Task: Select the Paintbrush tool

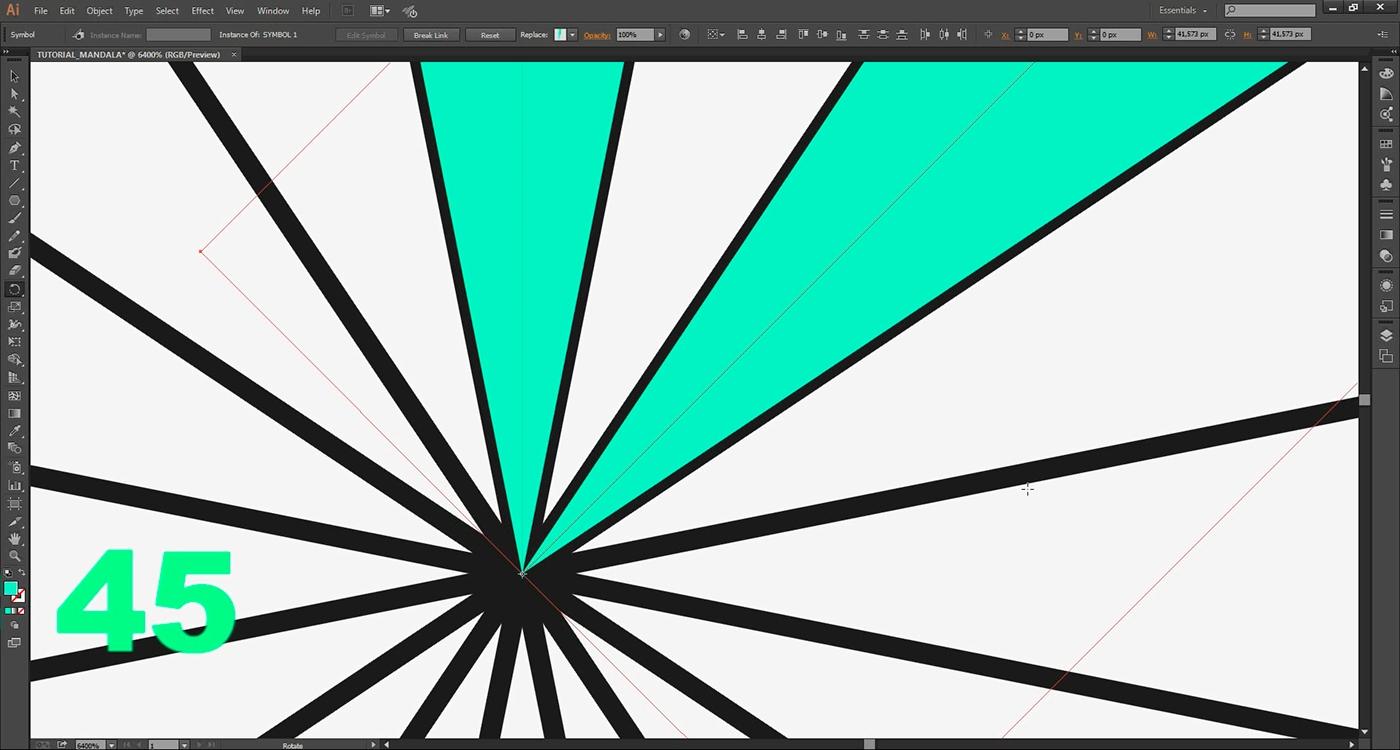Action: pos(14,219)
